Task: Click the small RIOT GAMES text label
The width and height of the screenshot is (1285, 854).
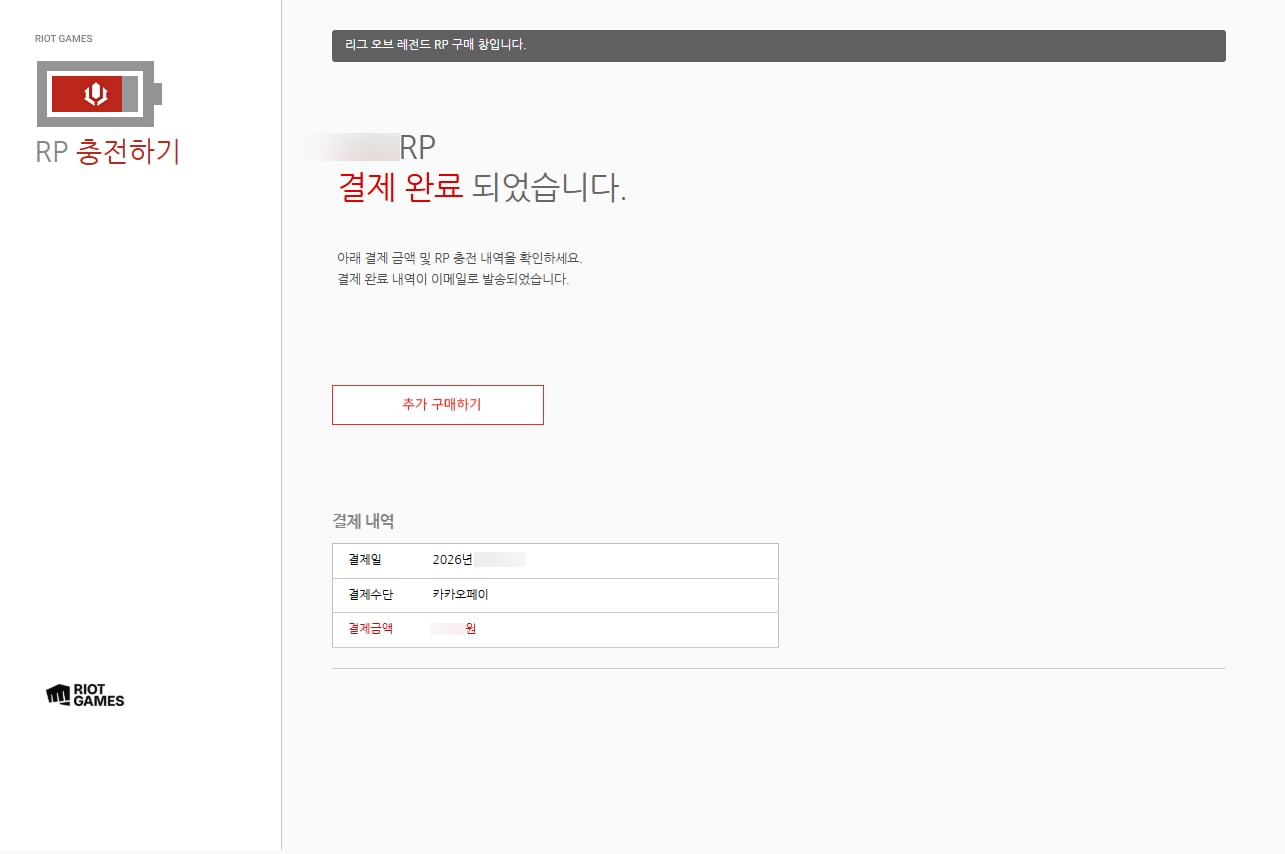Action: click(63, 39)
